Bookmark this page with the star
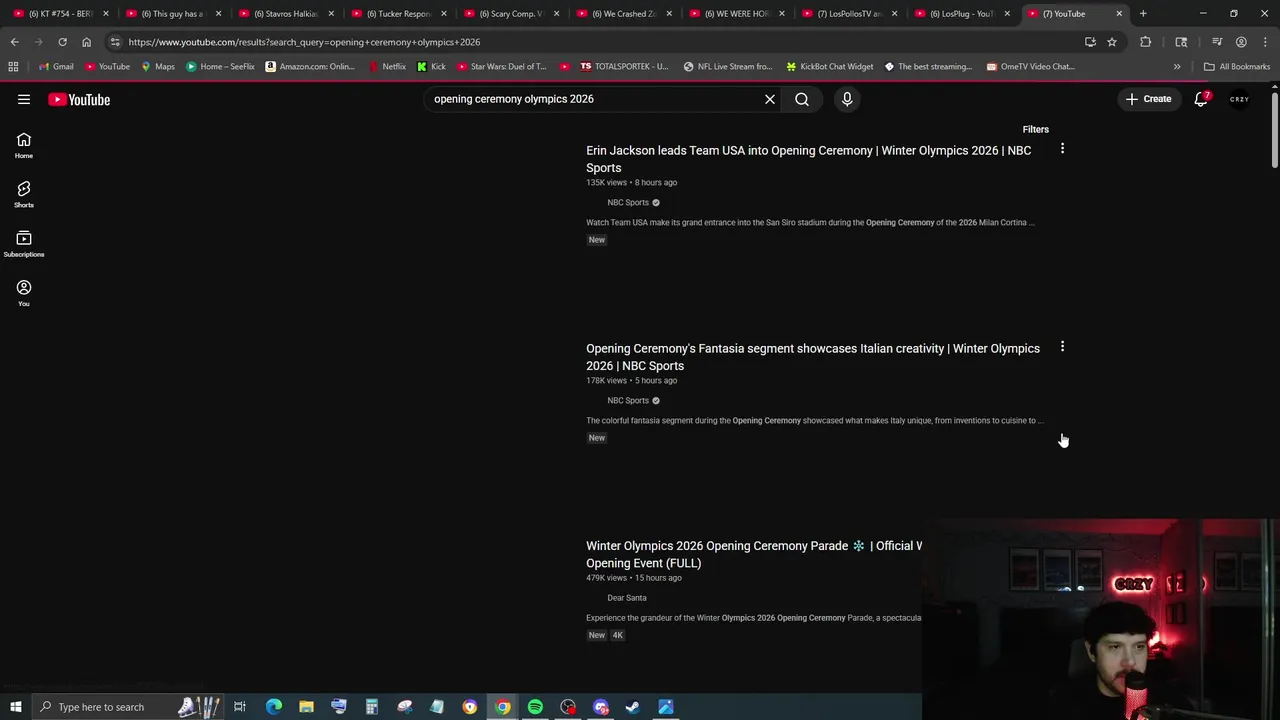The image size is (1280, 720). (1111, 42)
